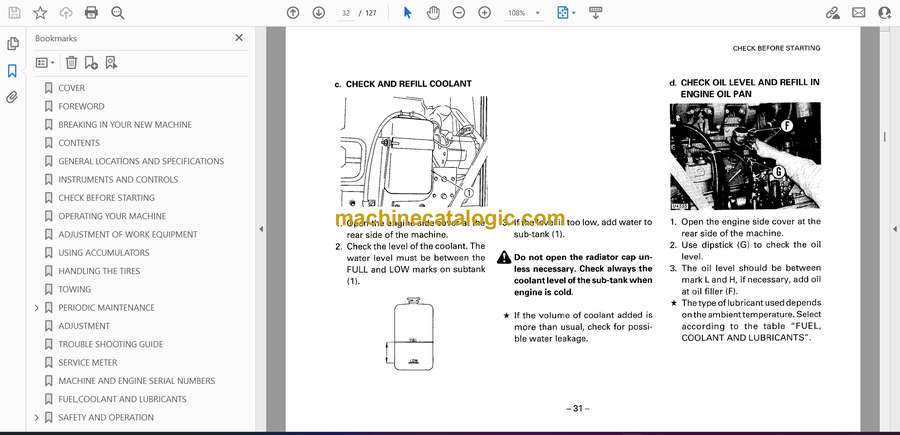Open the Find text magnifier icon
This screenshot has height=435, width=900.
[x=118, y=13]
